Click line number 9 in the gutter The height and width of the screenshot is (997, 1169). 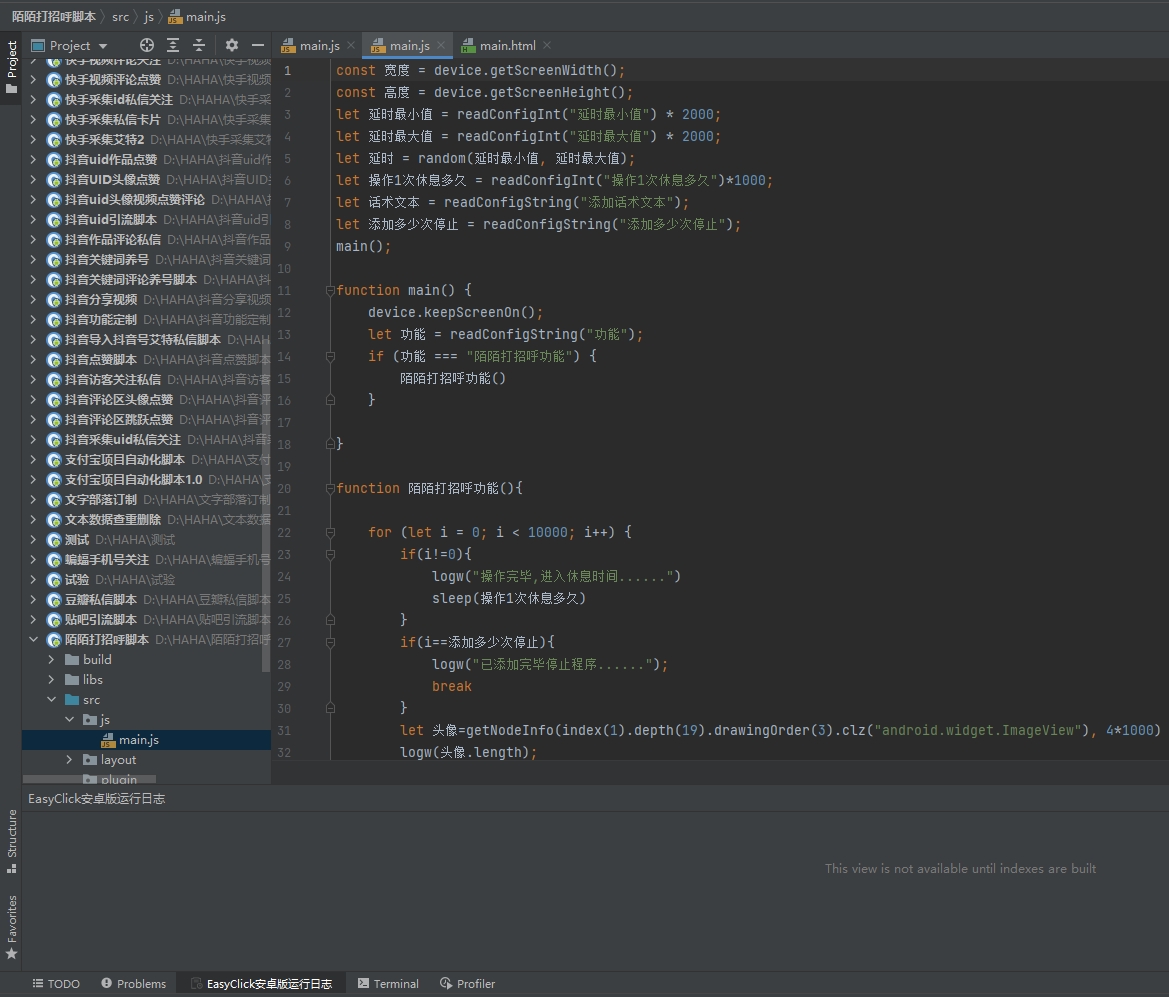[x=287, y=247]
